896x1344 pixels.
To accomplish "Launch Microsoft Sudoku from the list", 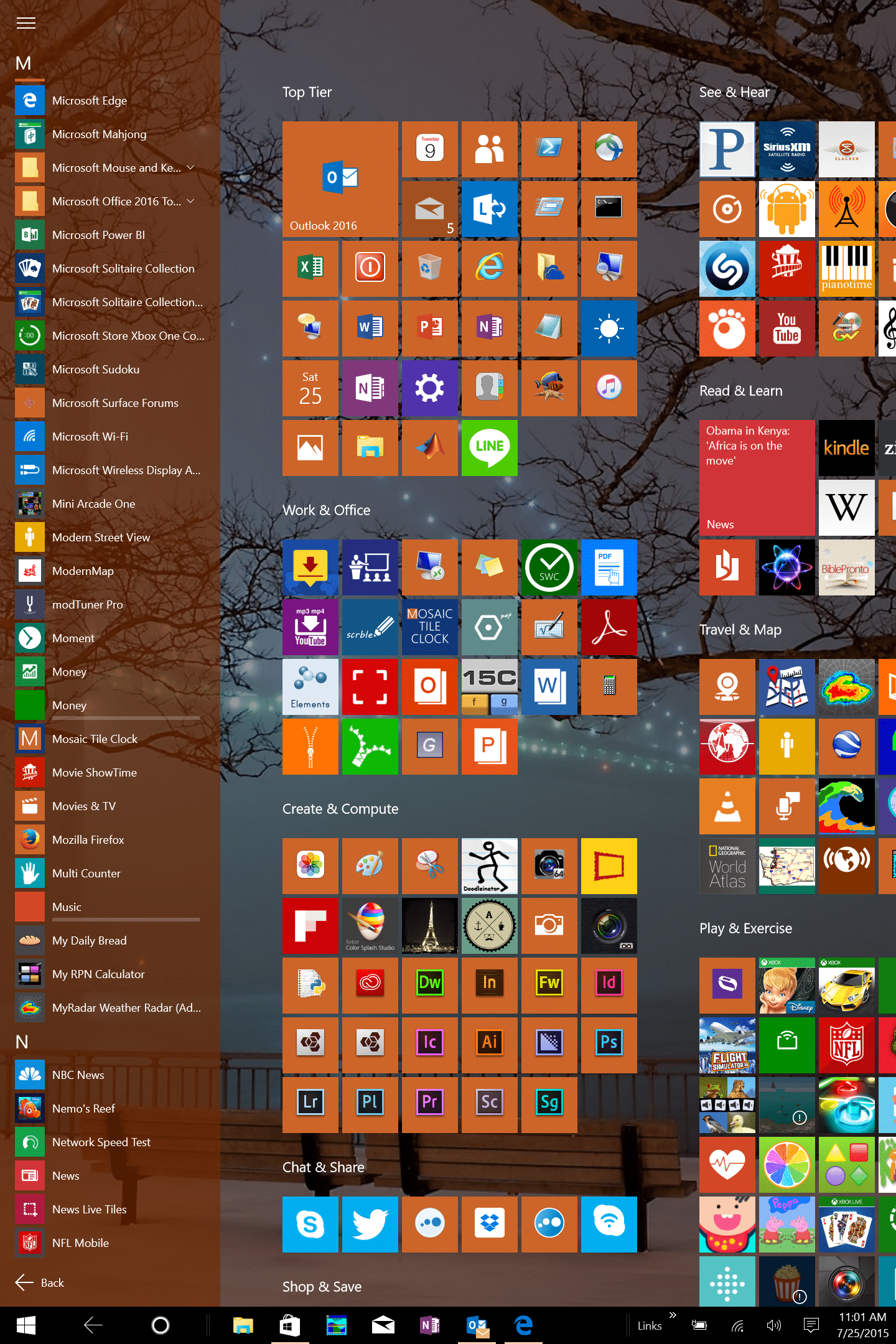I will [110, 370].
